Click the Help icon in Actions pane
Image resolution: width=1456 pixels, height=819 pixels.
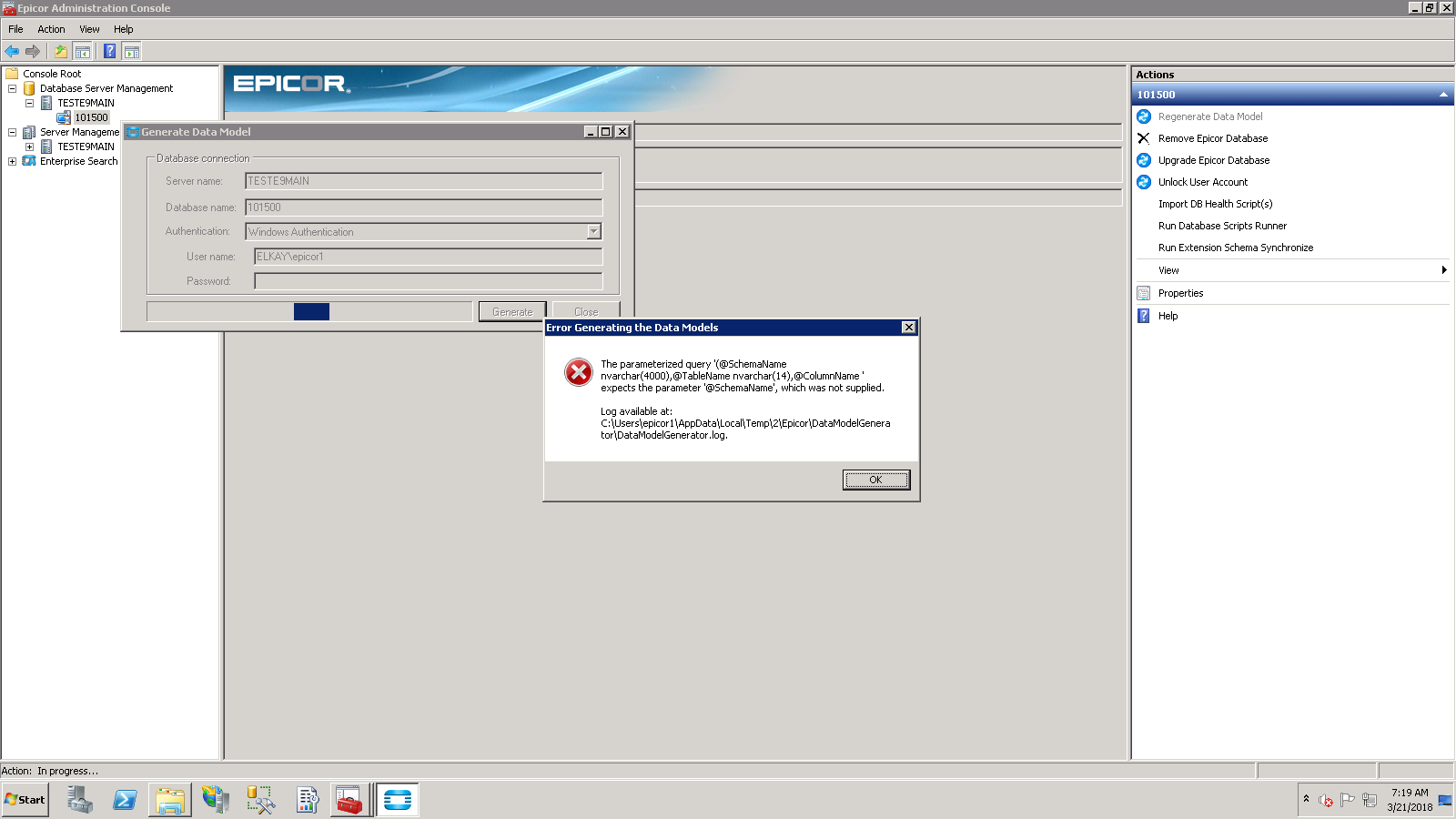(1144, 316)
